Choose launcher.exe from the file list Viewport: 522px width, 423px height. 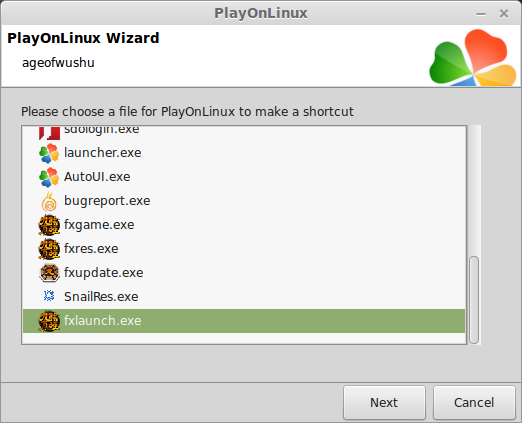(244, 153)
